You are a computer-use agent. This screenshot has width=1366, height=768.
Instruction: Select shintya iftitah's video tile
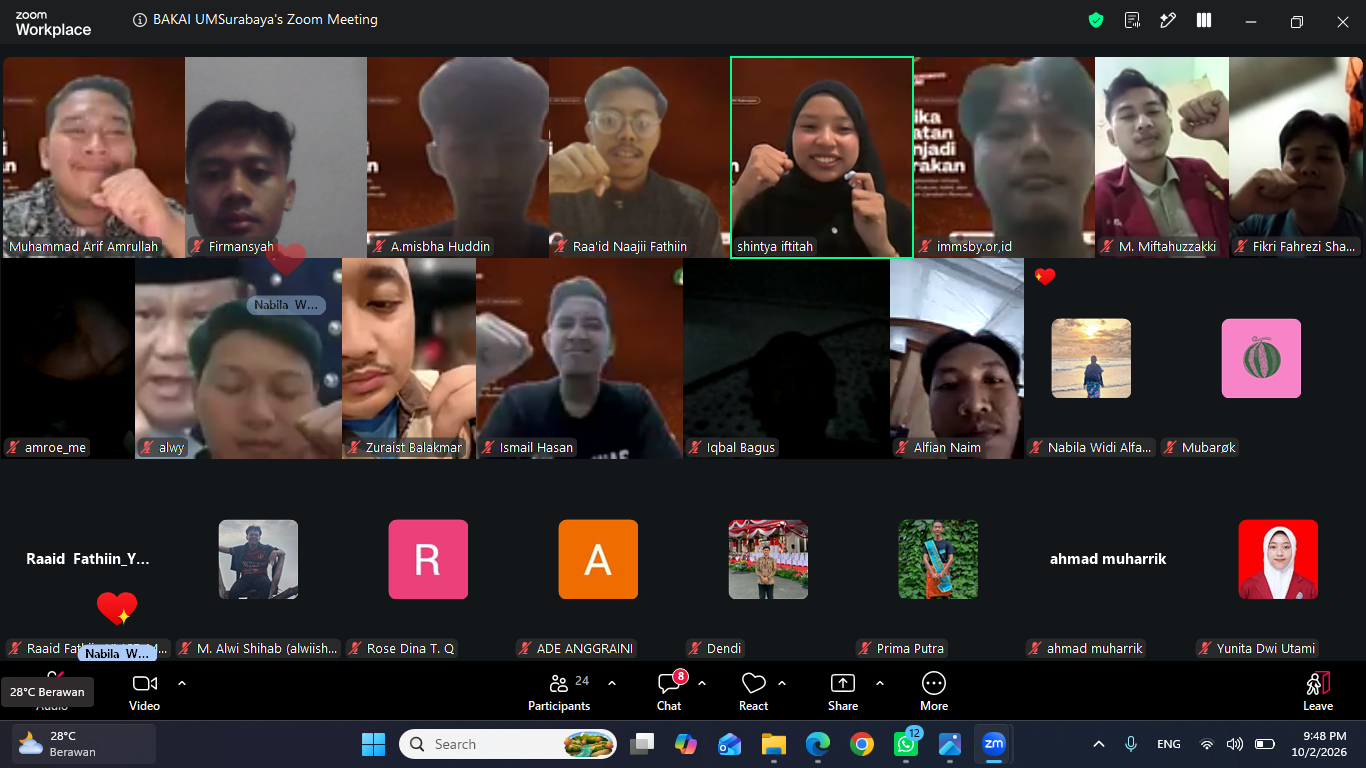coord(822,157)
